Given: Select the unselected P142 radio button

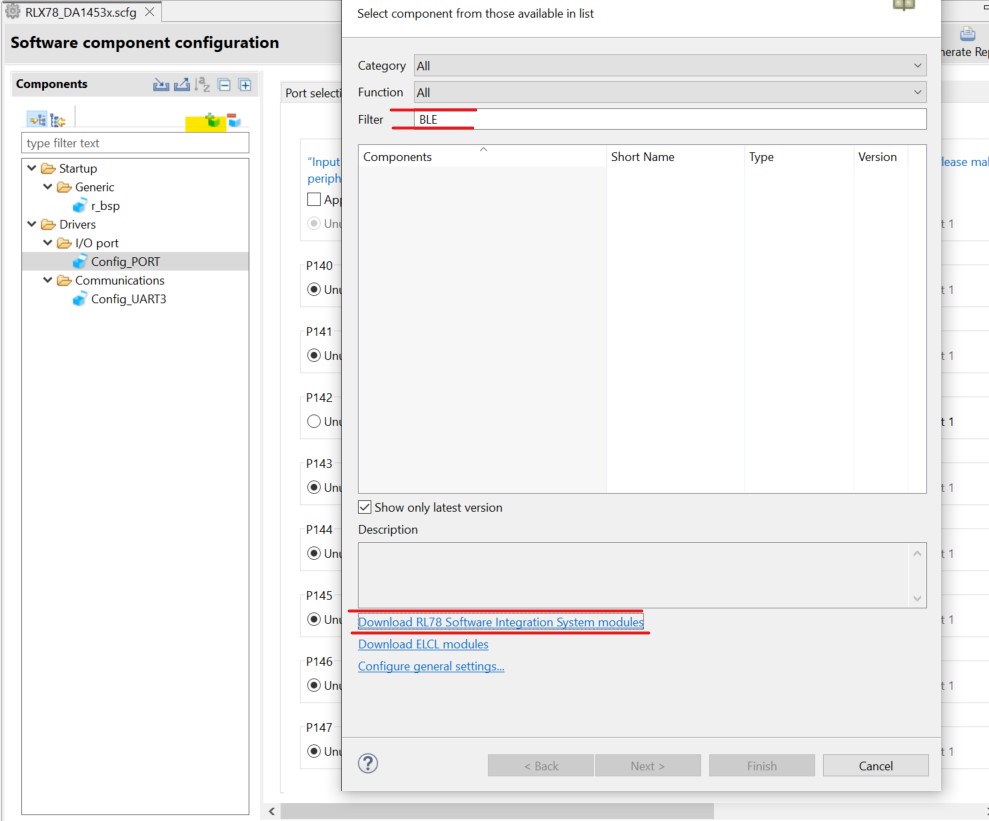Looking at the screenshot, I should (x=313, y=421).
